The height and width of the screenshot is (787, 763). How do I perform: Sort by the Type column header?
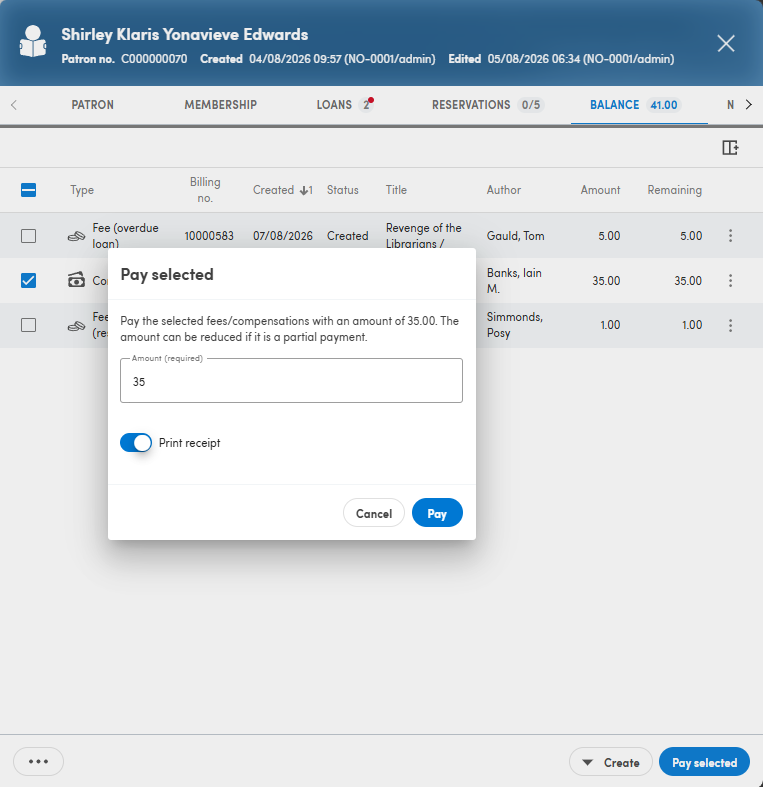(x=82, y=190)
